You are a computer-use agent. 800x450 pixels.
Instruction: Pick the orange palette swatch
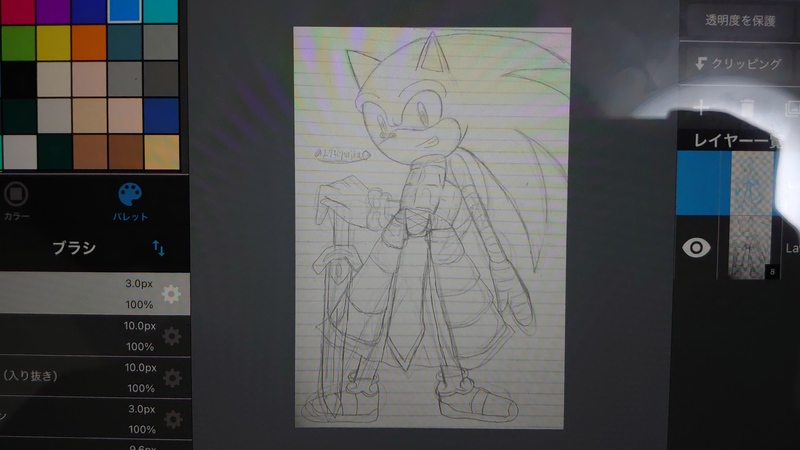(x=89, y=43)
